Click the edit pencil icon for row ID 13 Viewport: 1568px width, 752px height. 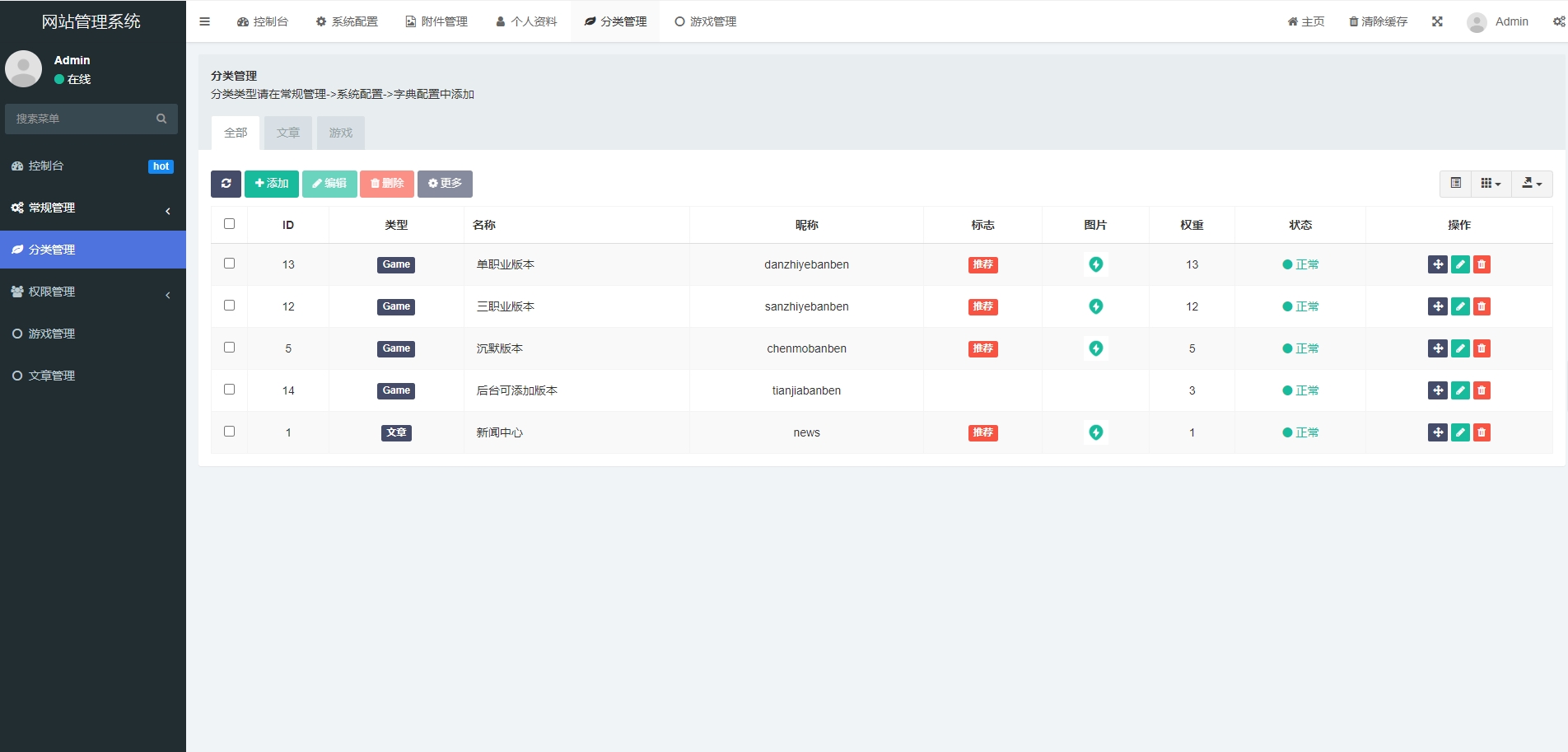[x=1459, y=264]
